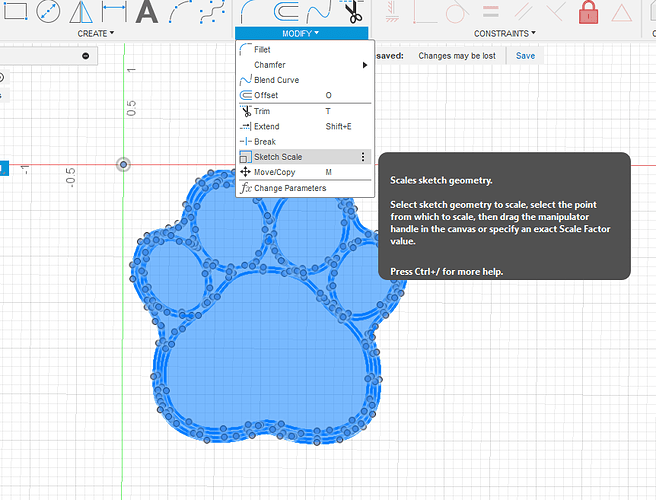The width and height of the screenshot is (656, 500).
Task: Choose Move/Copy from Modify menu
Action: point(305,172)
